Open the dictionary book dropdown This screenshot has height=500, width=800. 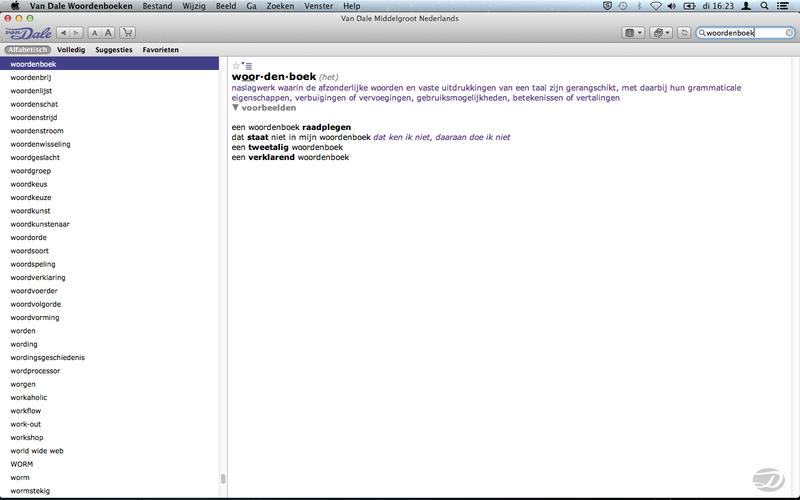633,33
